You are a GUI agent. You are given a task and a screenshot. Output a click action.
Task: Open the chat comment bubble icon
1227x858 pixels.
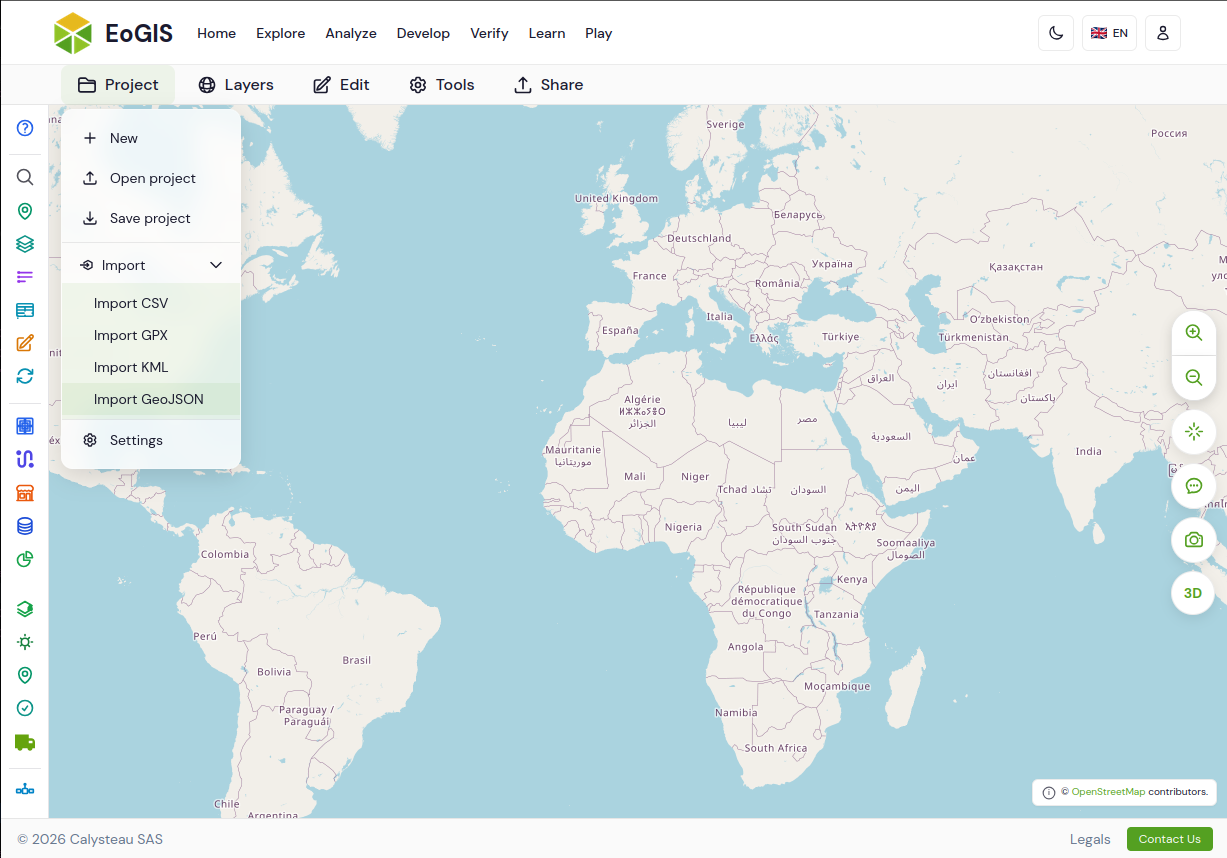coord(1193,486)
